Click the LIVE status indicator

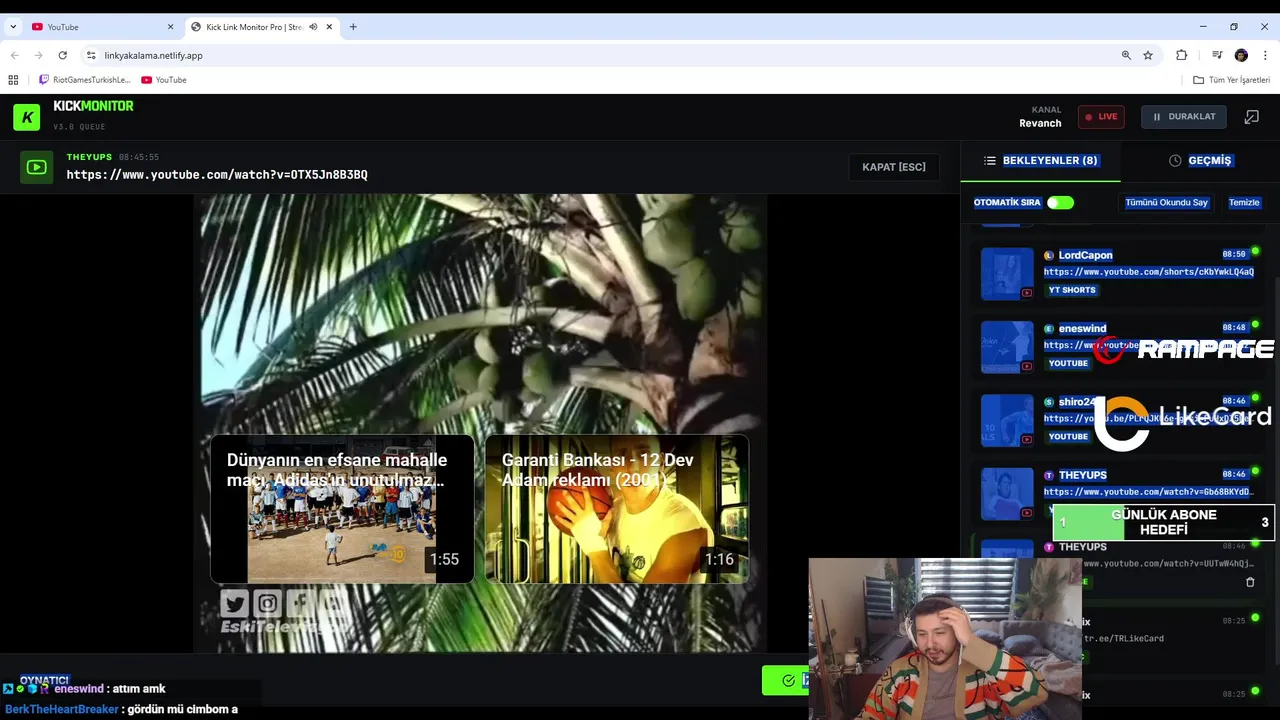pyautogui.click(x=1101, y=117)
